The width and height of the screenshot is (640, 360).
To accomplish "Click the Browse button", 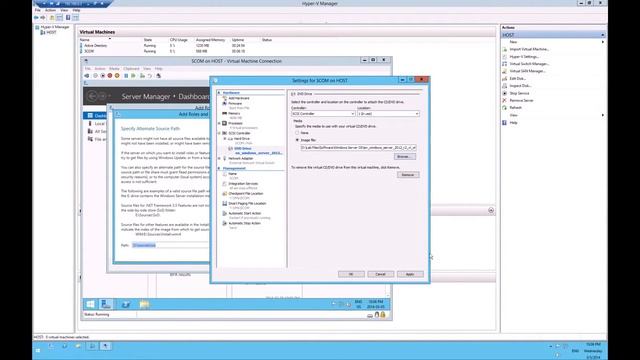I will 404,157.
